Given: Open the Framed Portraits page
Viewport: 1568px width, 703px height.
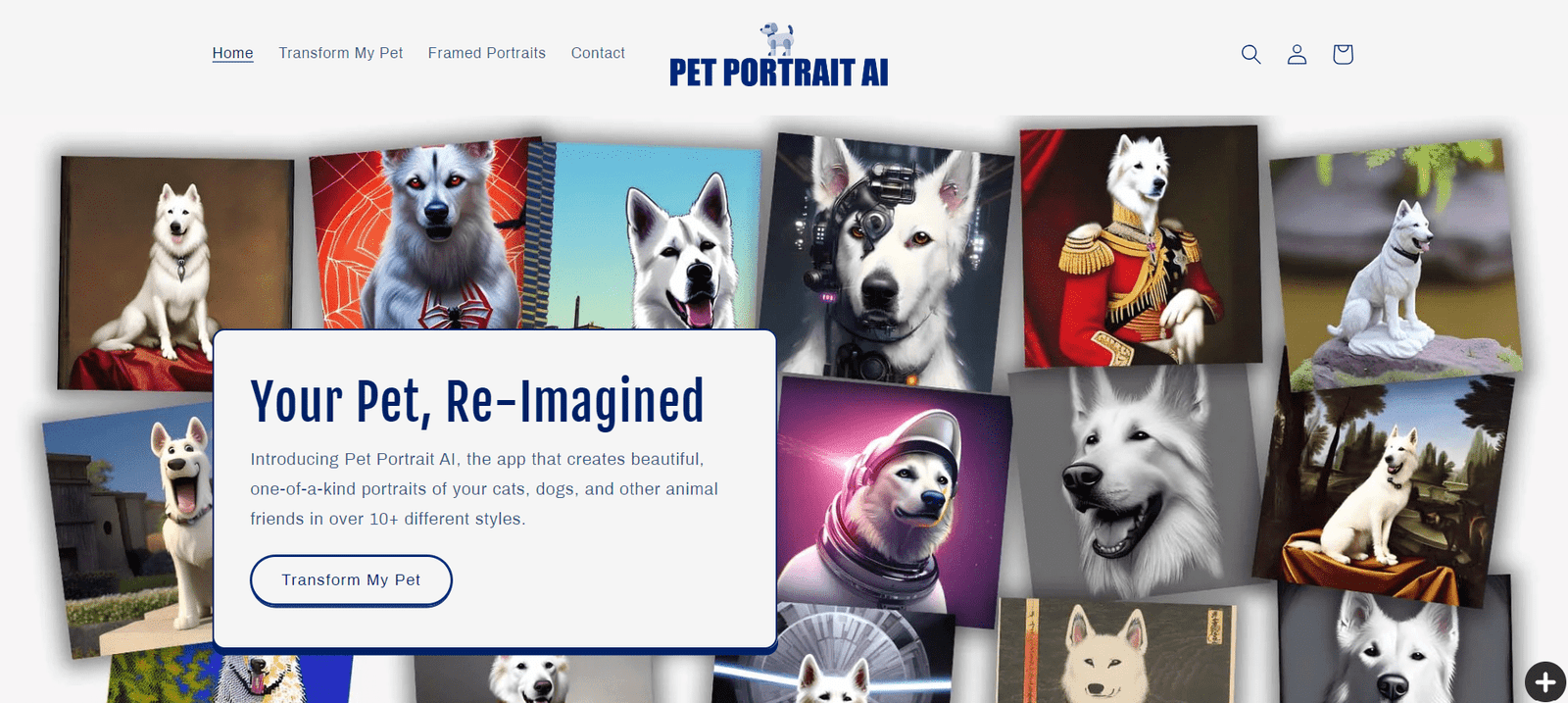Looking at the screenshot, I should pyautogui.click(x=487, y=53).
